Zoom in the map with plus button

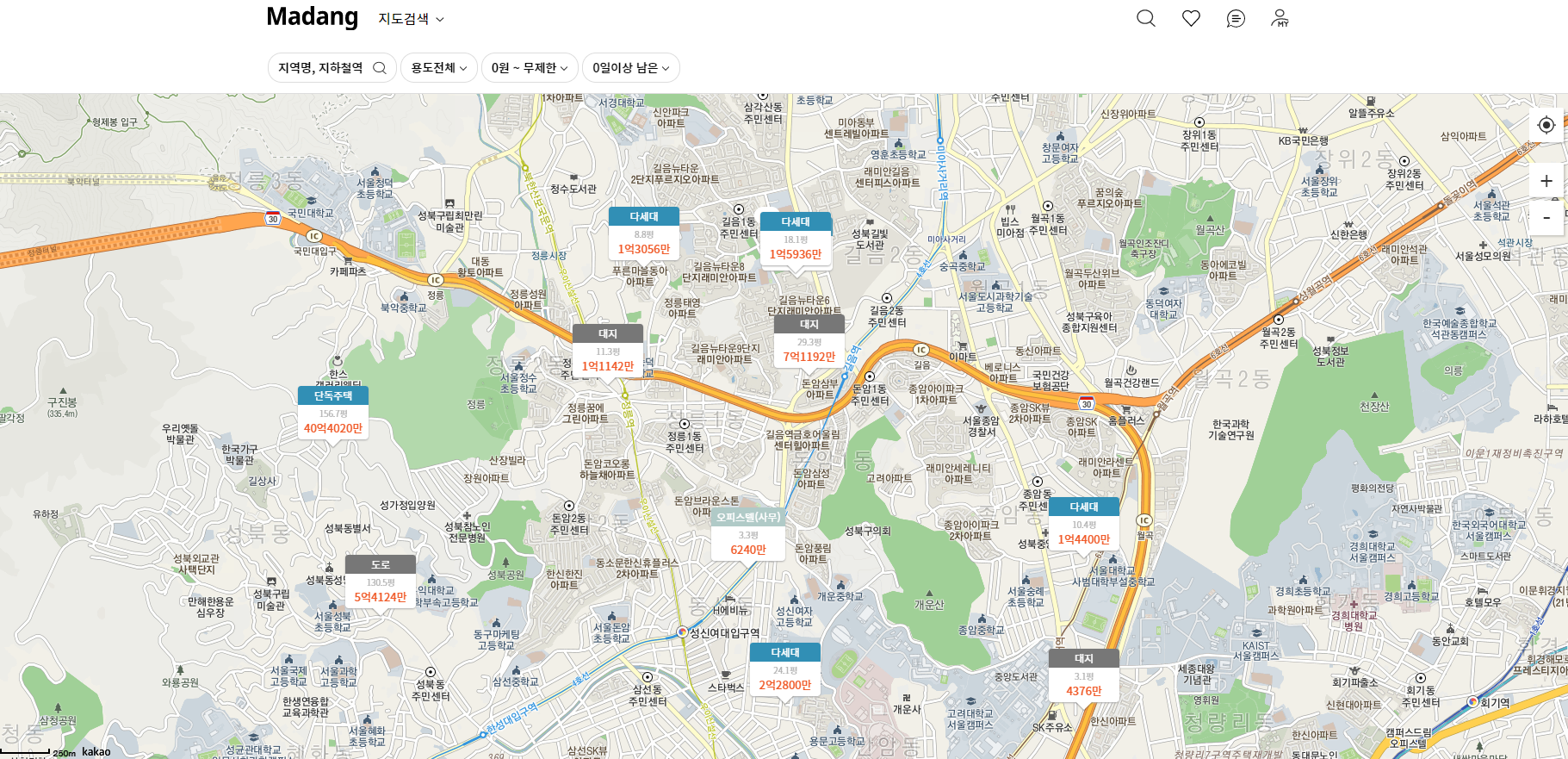tap(1546, 181)
